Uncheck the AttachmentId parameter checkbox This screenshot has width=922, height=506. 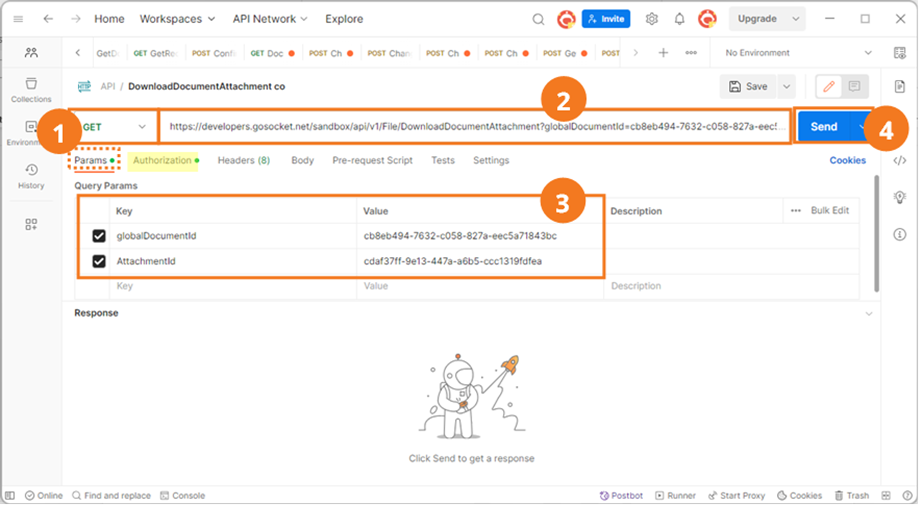[99, 262]
